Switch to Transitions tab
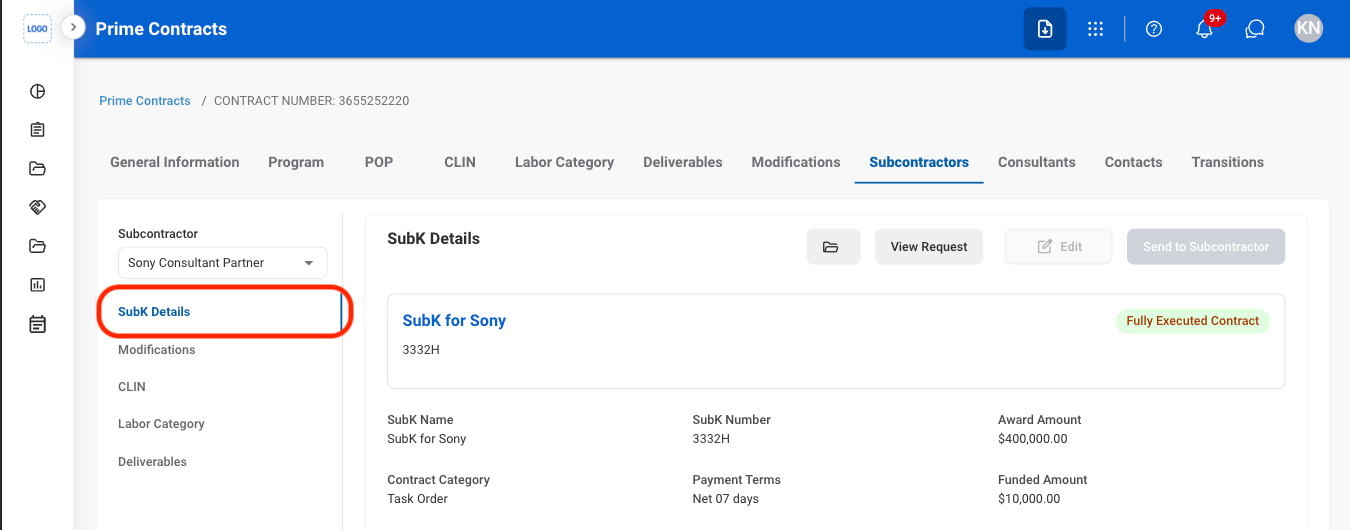The width and height of the screenshot is (1350, 530). click(x=1227, y=162)
